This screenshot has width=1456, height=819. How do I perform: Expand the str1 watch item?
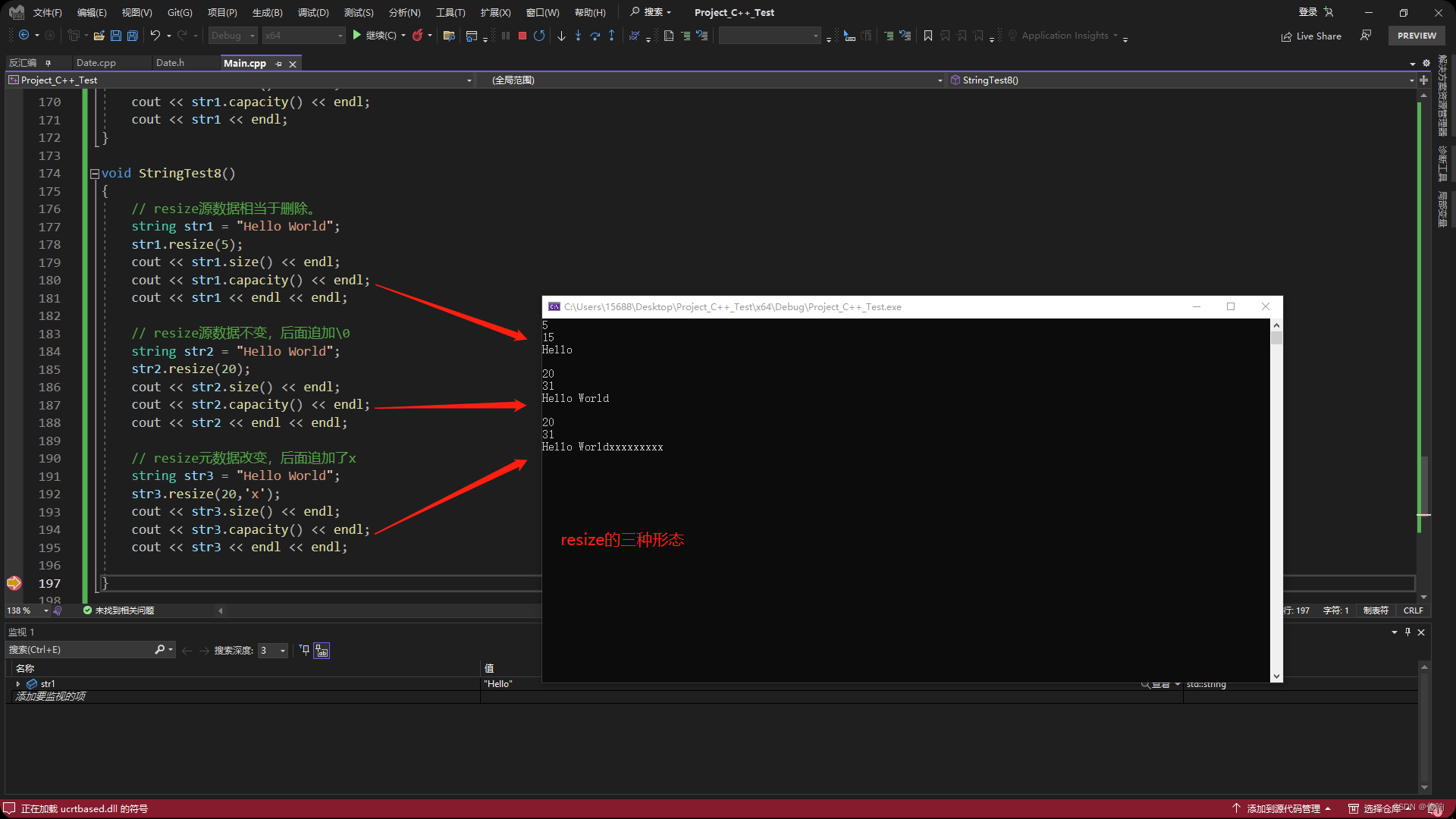pos(18,683)
